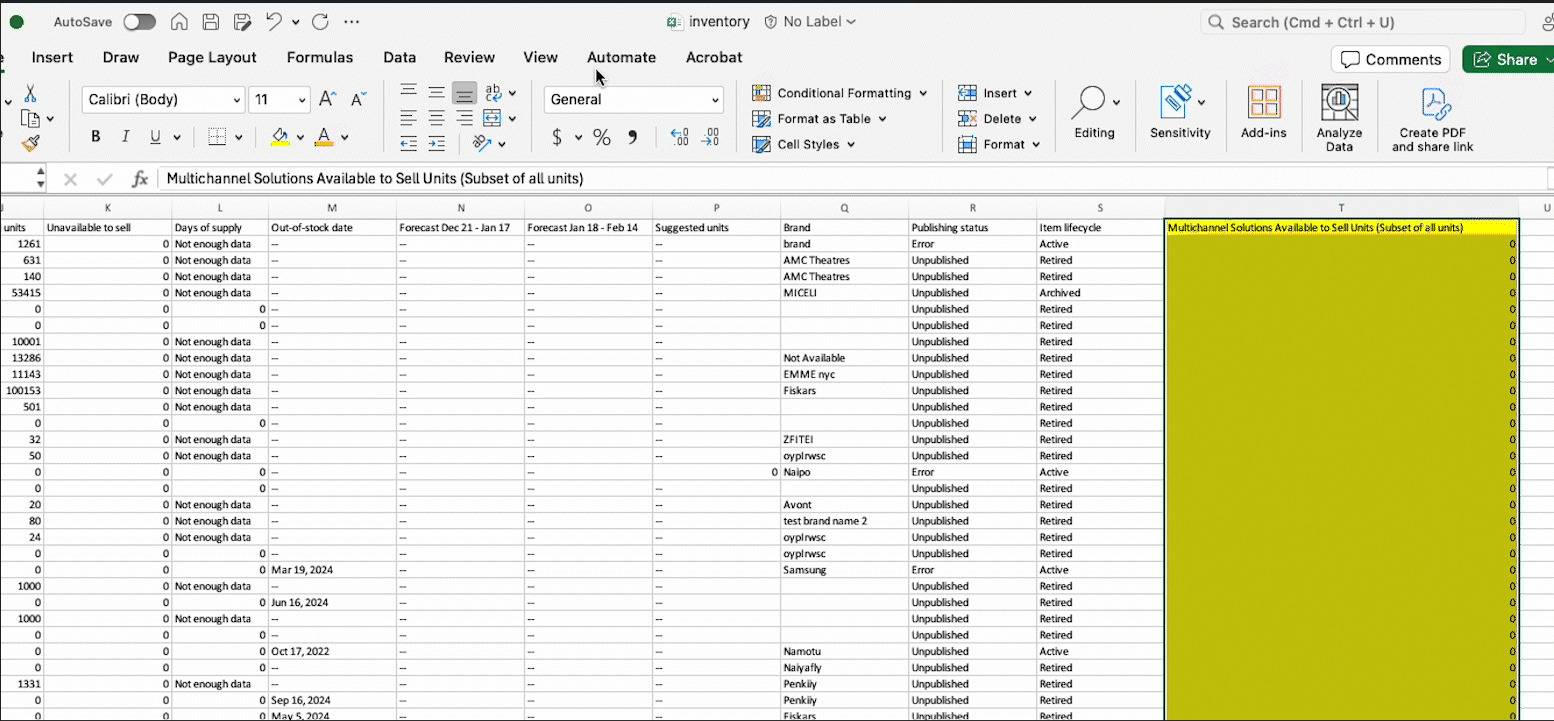Pick the font color swatch
1554x721 pixels.
point(323,137)
